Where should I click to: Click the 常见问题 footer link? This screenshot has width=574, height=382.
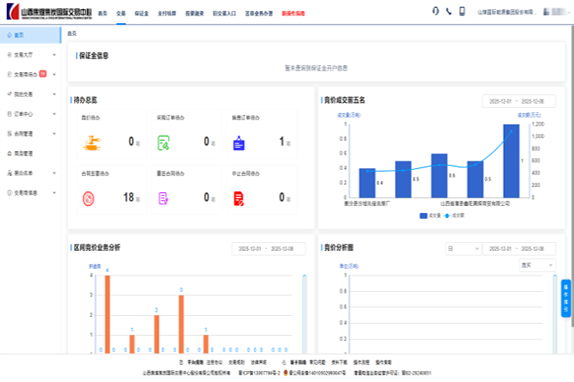tap(317, 362)
